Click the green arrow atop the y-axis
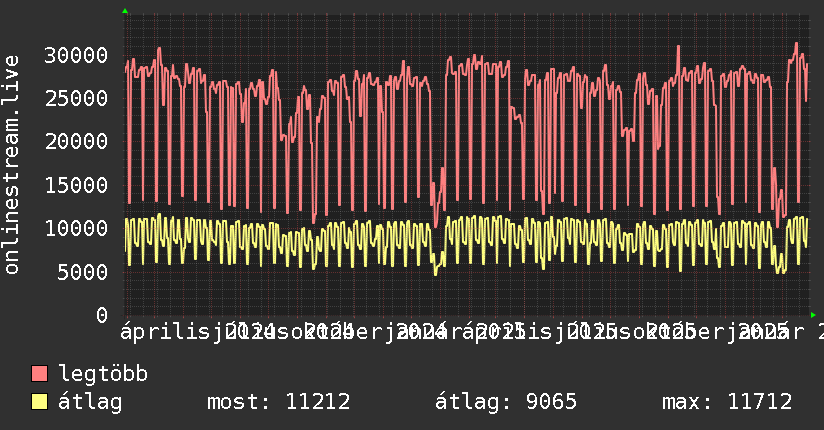824x430 pixels. 125,11
